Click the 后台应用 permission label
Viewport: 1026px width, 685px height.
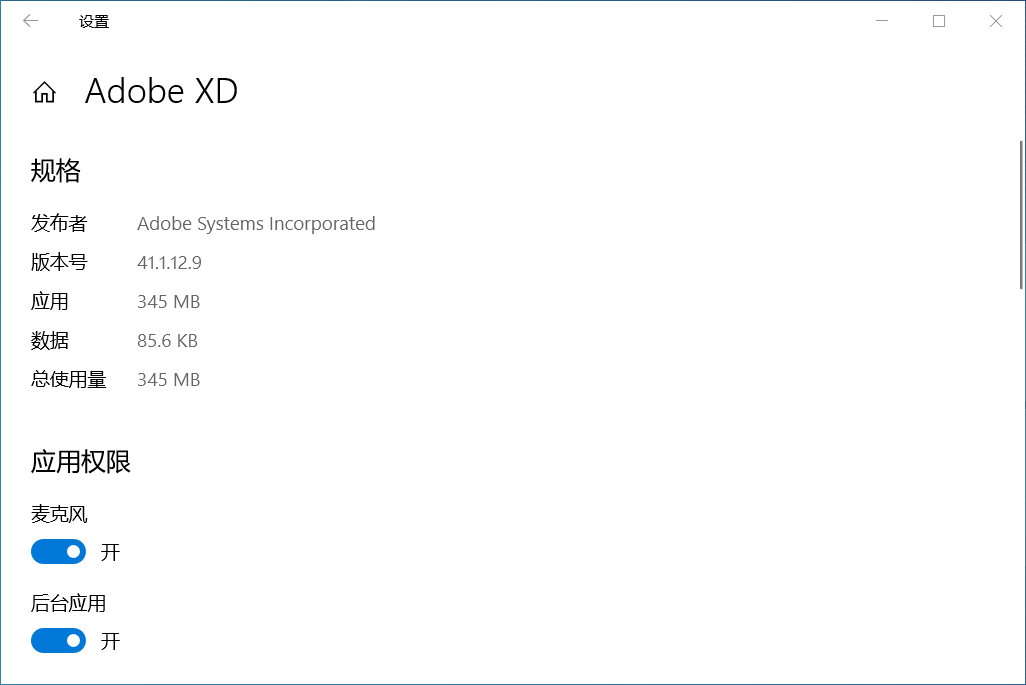tap(68, 603)
